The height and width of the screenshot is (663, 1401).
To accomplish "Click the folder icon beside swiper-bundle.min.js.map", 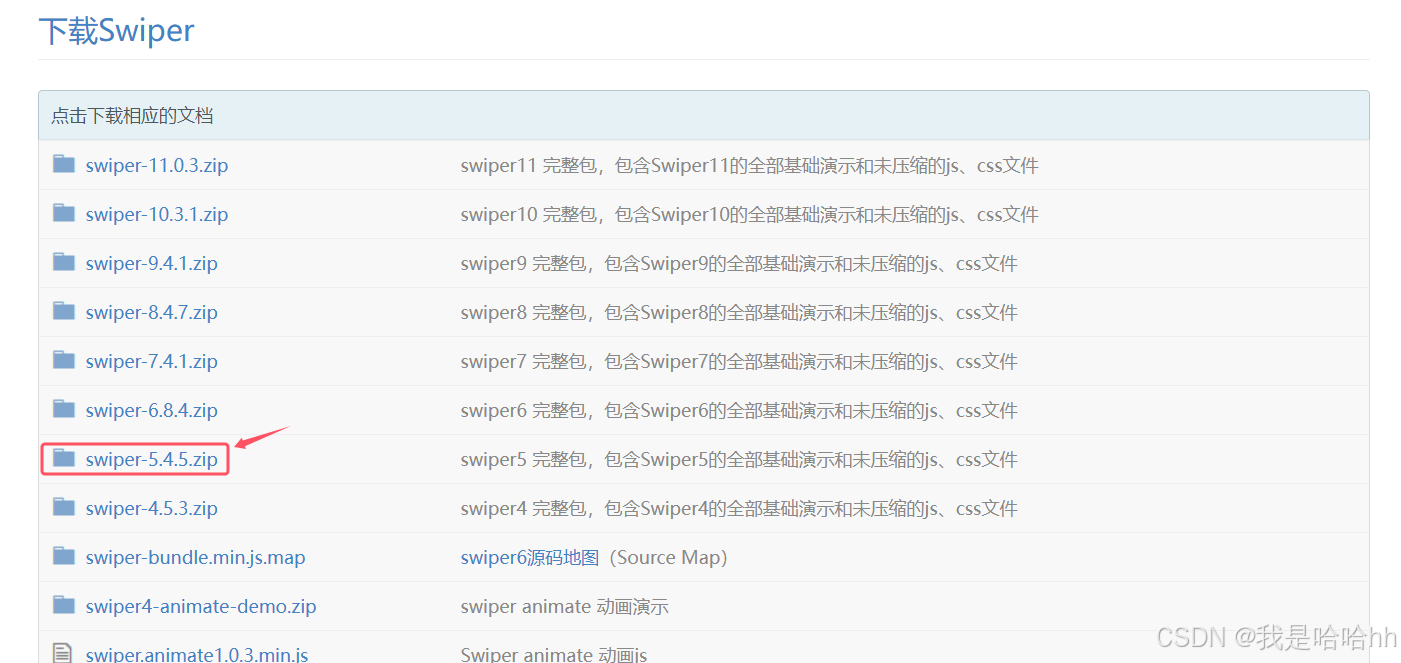I will point(64,556).
